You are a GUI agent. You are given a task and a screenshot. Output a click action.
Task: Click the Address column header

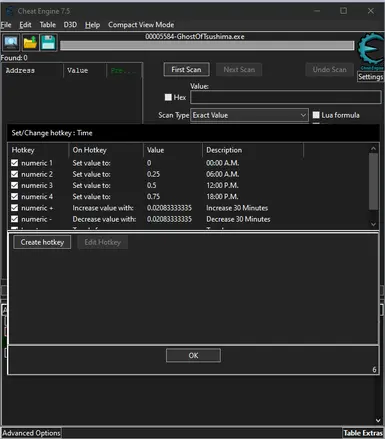(x=33, y=70)
